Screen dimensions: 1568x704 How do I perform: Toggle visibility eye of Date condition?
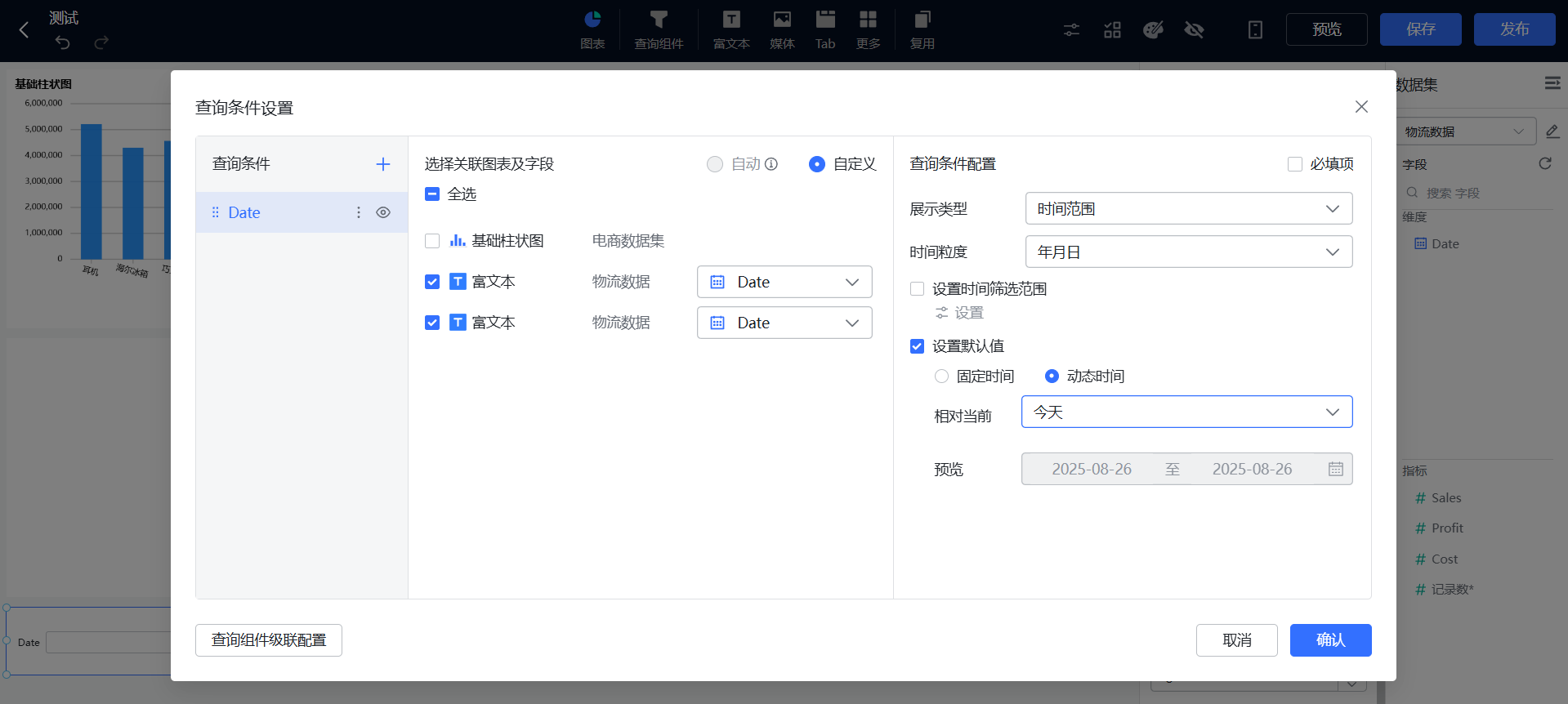tap(383, 212)
